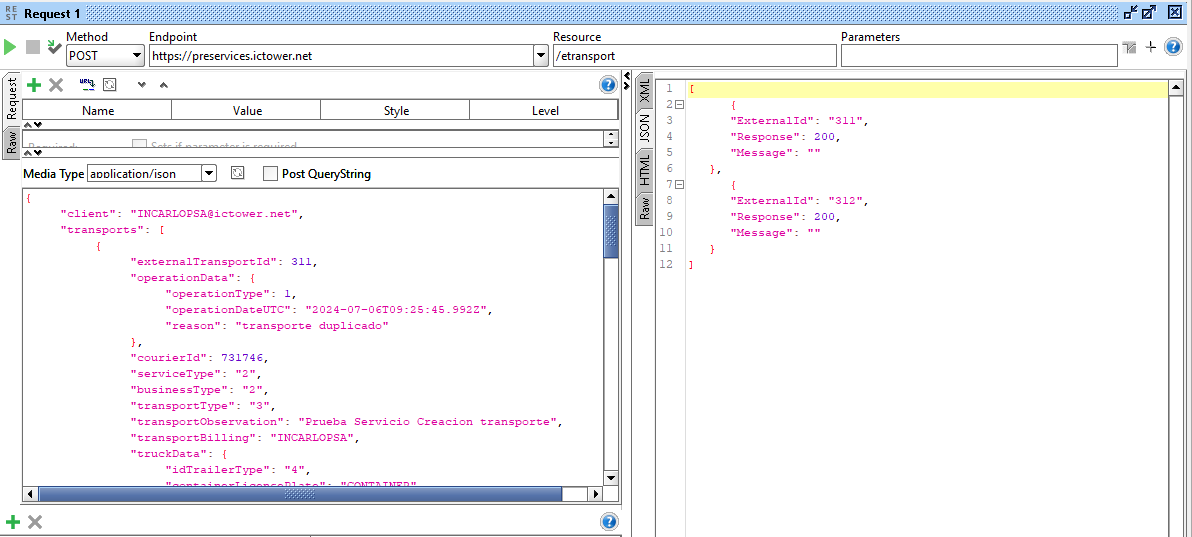
Task: Click the green plus icon below the request body
Action: click(12, 521)
